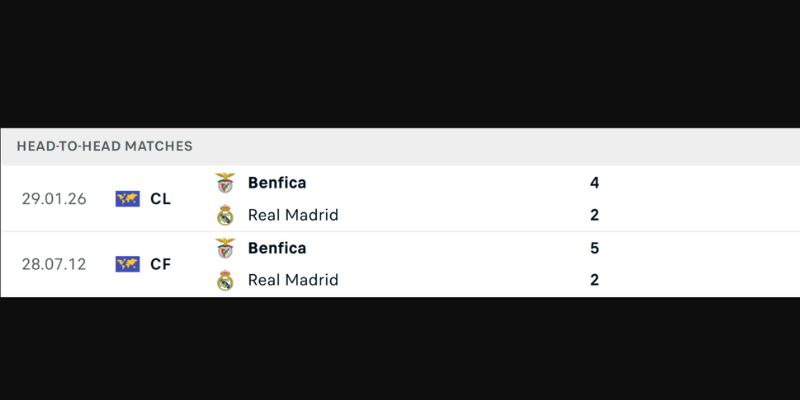Click the world flag icon beside CL

tap(127, 199)
